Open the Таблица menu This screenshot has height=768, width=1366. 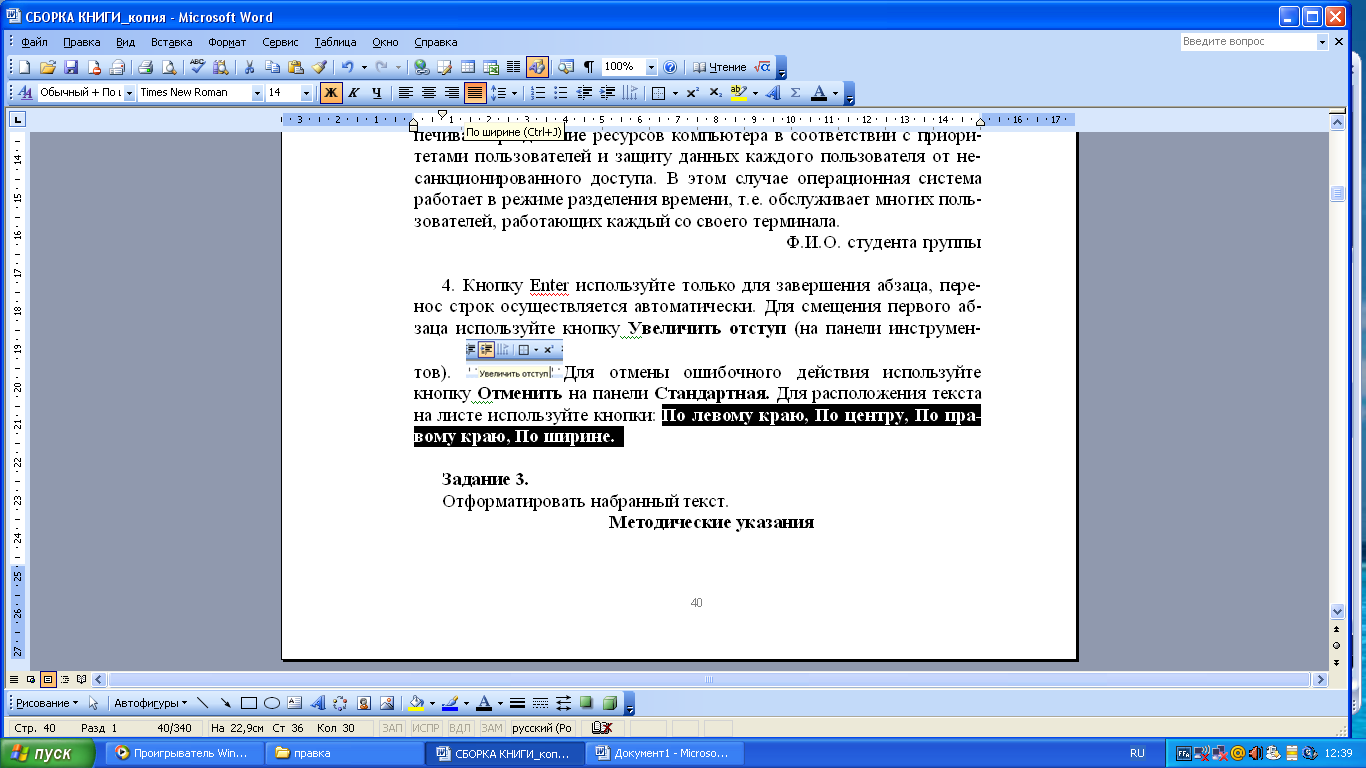click(335, 42)
